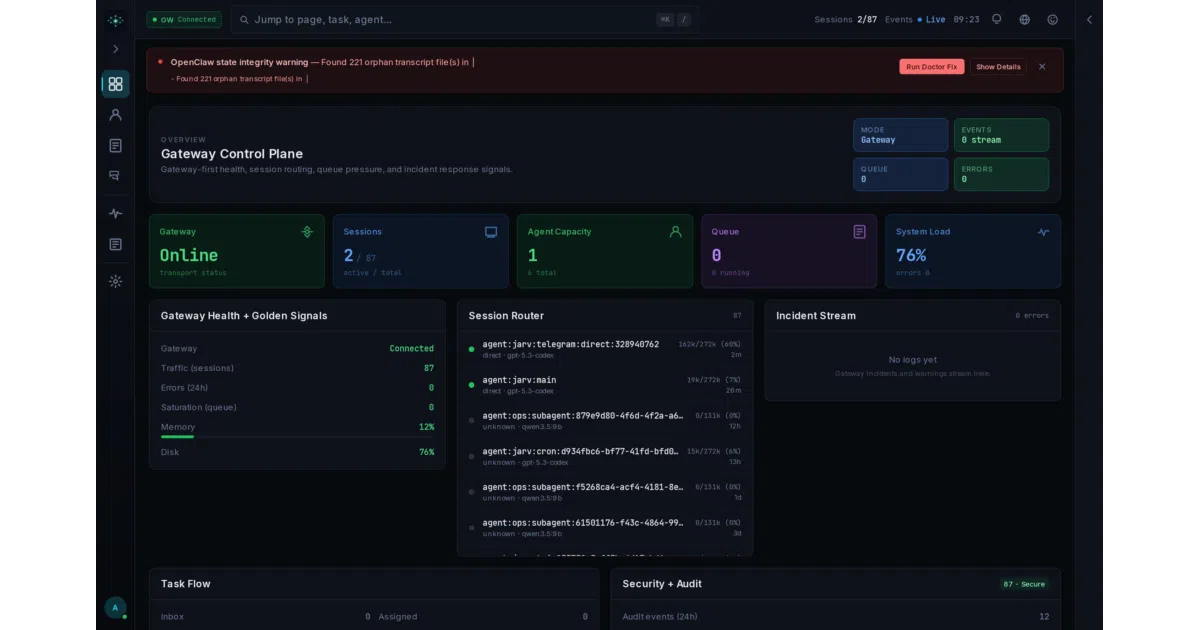Click the Run Doctor Fix button

pos(931,67)
